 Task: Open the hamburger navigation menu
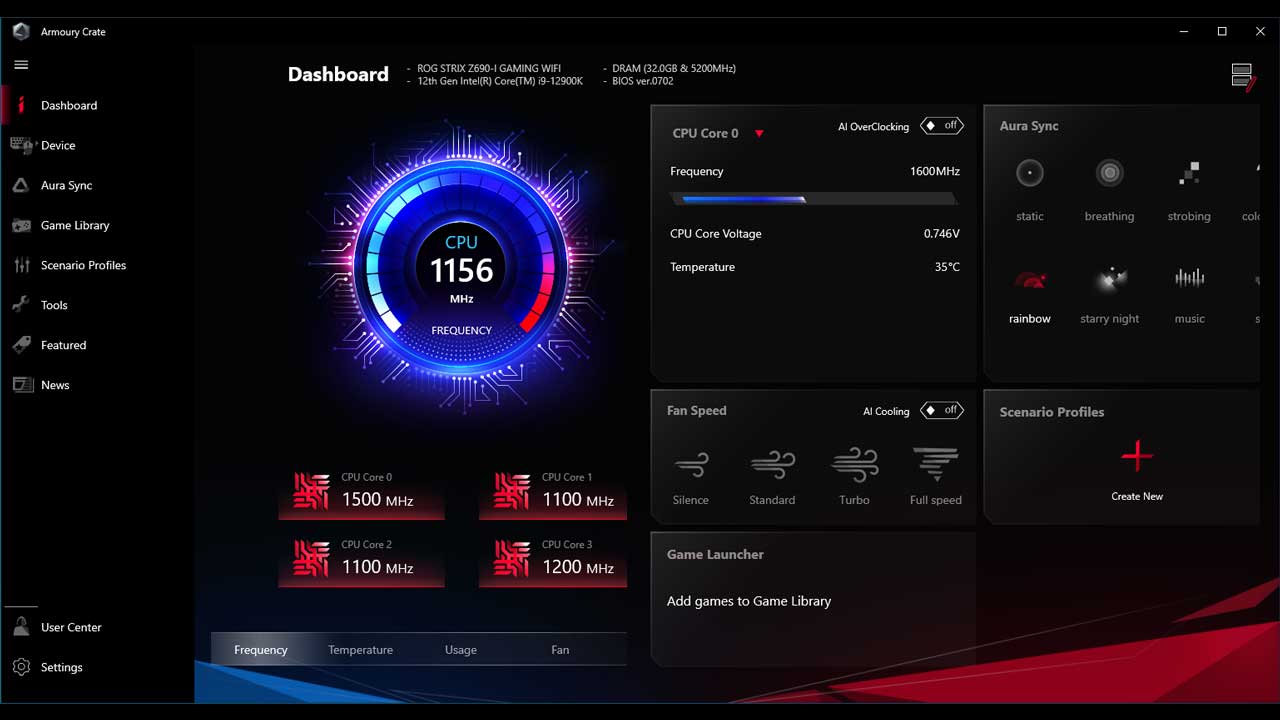tap(21, 65)
